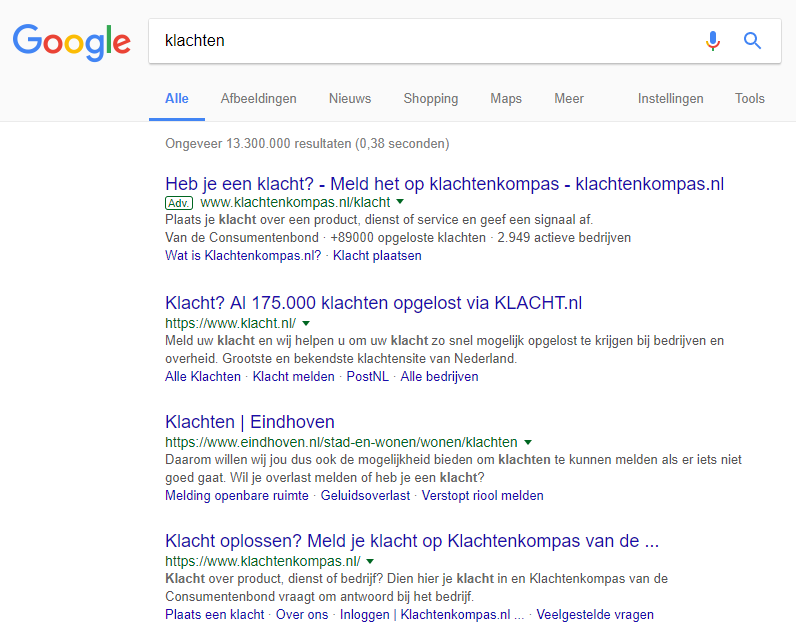Open 'Heb je een klacht?' ad result
The image size is (796, 638).
[444, 184]
